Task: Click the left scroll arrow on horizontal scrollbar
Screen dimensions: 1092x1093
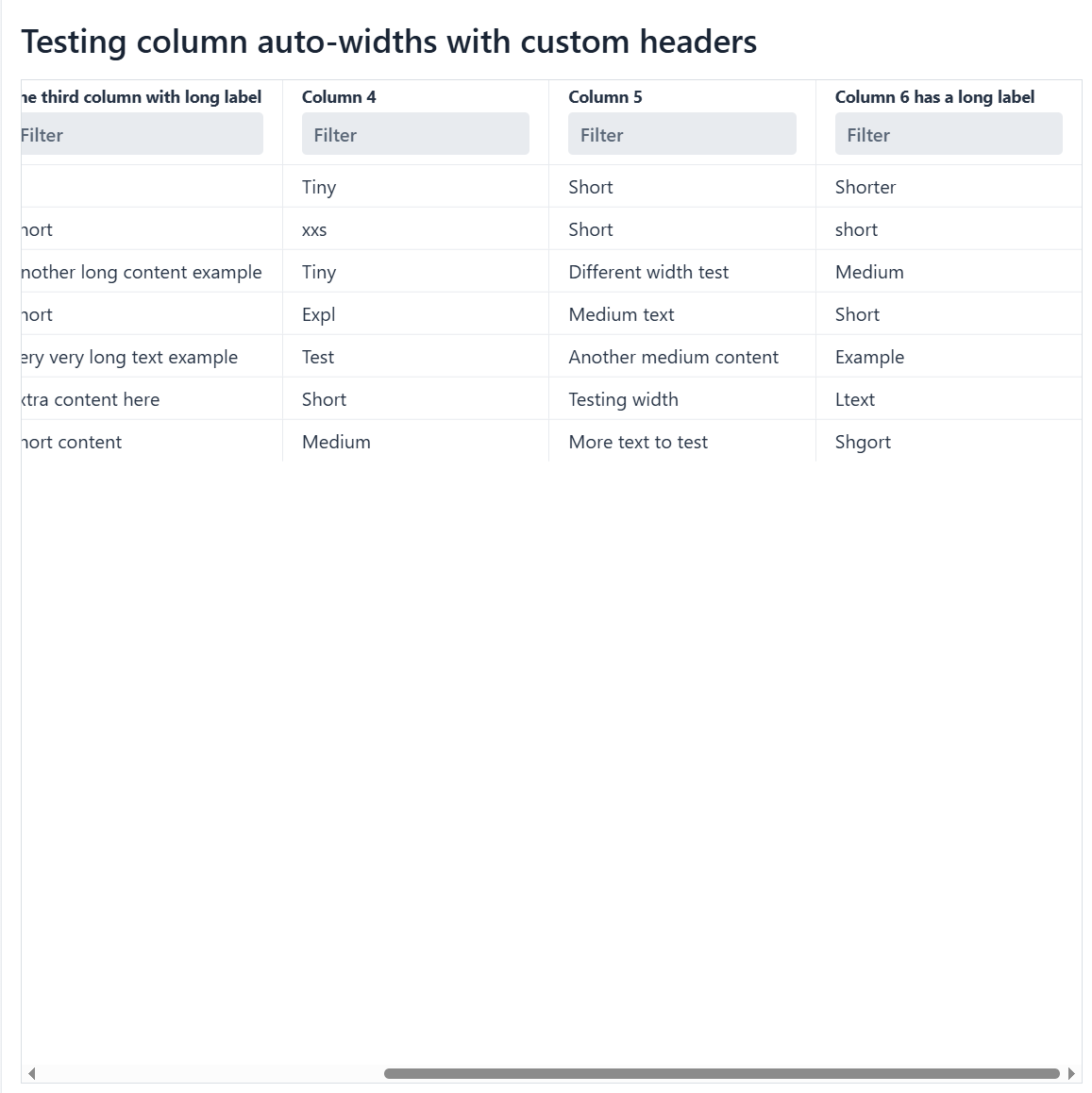Action: pyautogui.click(x=32, y=1073)
